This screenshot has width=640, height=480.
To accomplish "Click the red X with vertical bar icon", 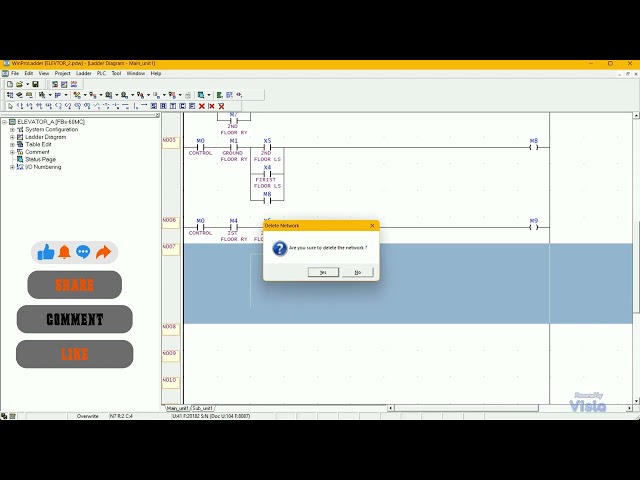I will coord(211,106).
